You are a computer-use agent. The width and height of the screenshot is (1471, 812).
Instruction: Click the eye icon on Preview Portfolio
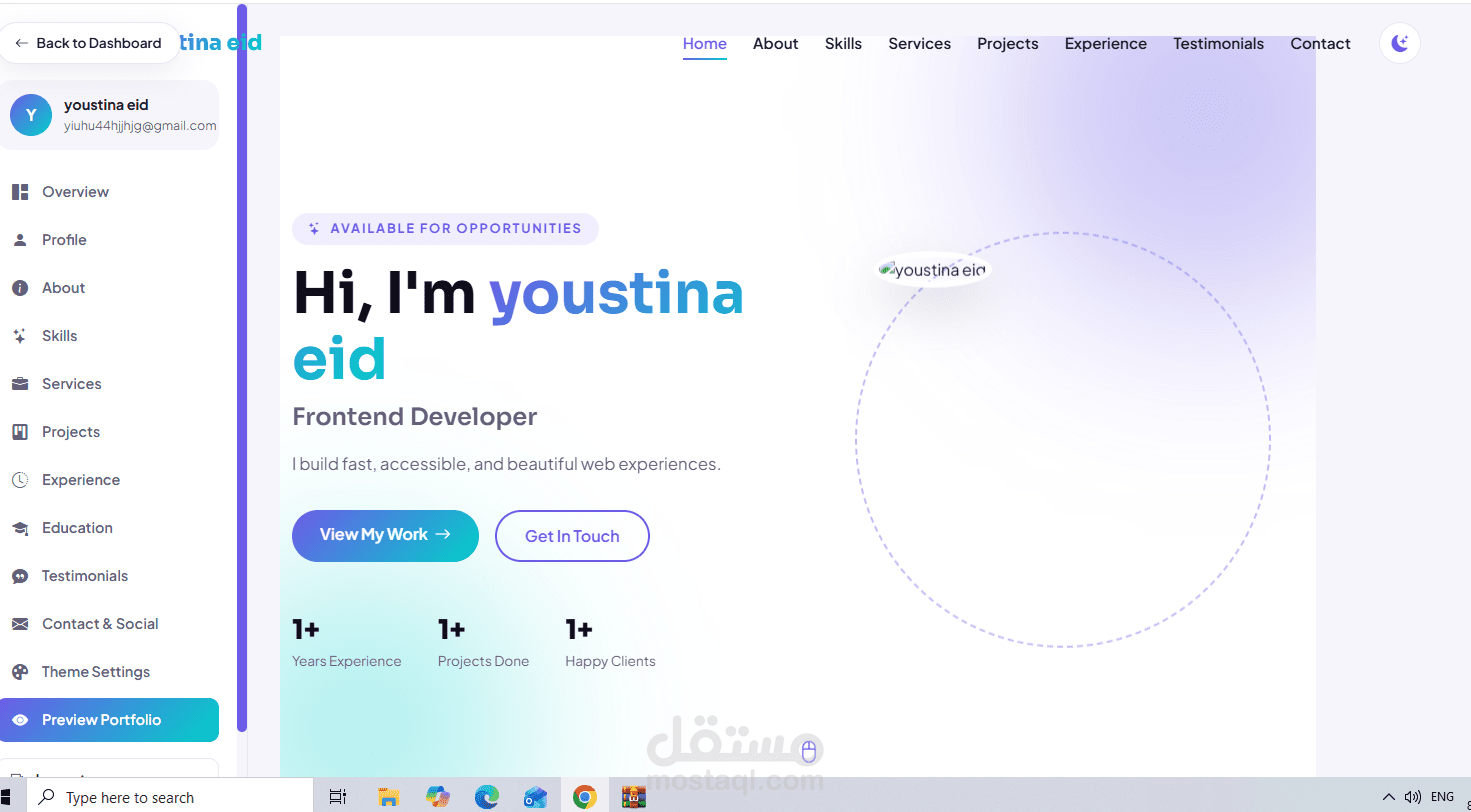click(x=20, y=720)
